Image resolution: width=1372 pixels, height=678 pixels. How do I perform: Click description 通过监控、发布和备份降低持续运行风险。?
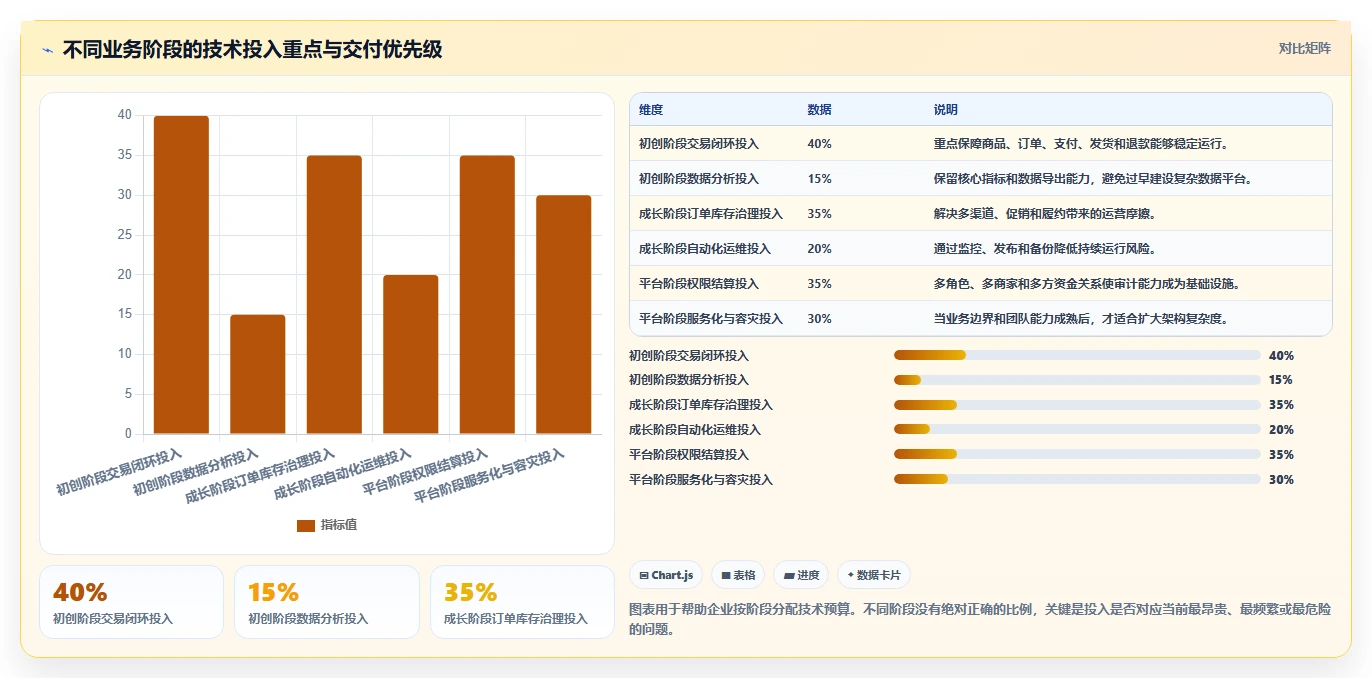pyautogui.click(x=1045, y=249)
